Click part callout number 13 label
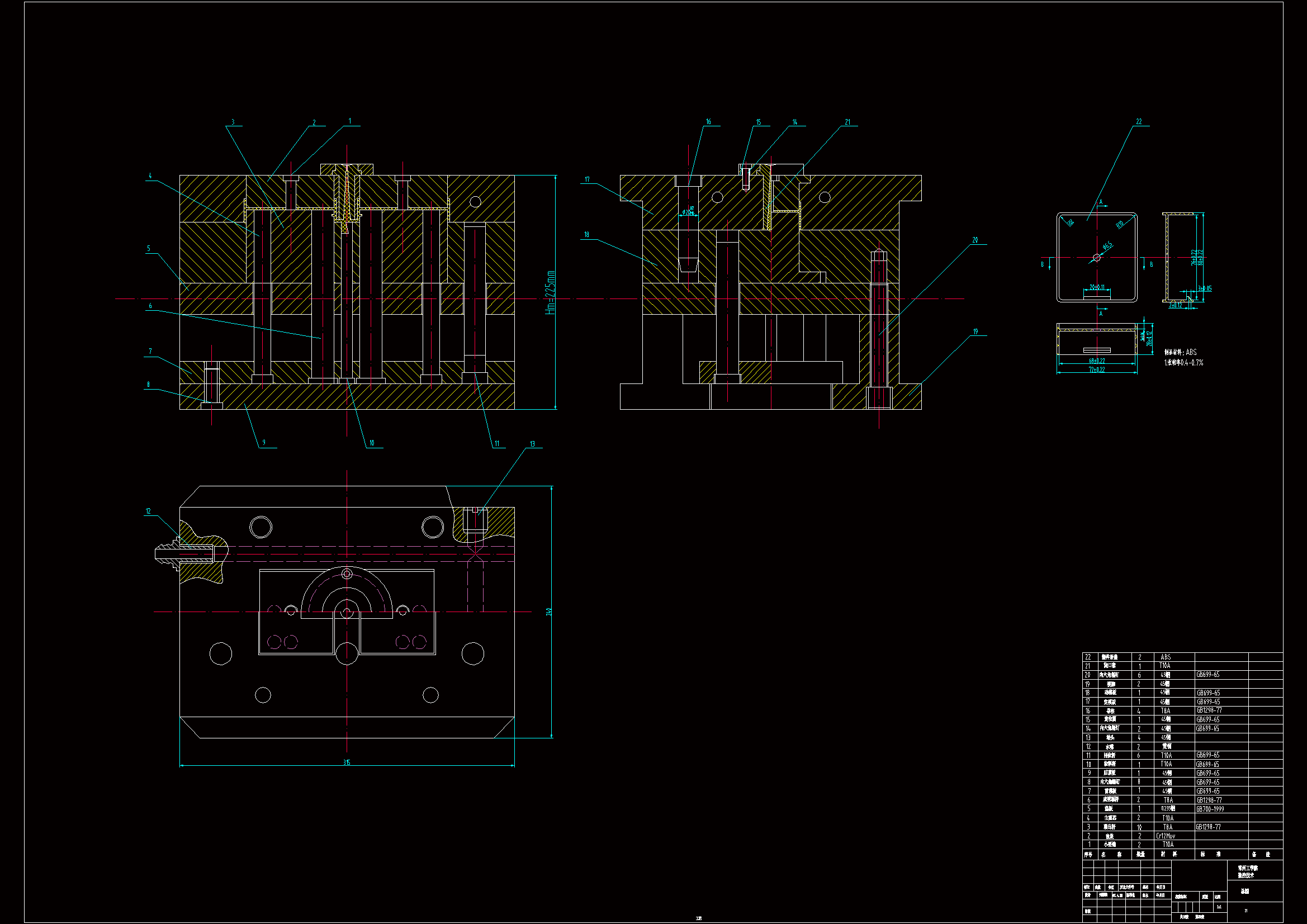Viewport: 1307px width, 924px height. point(532,443)
